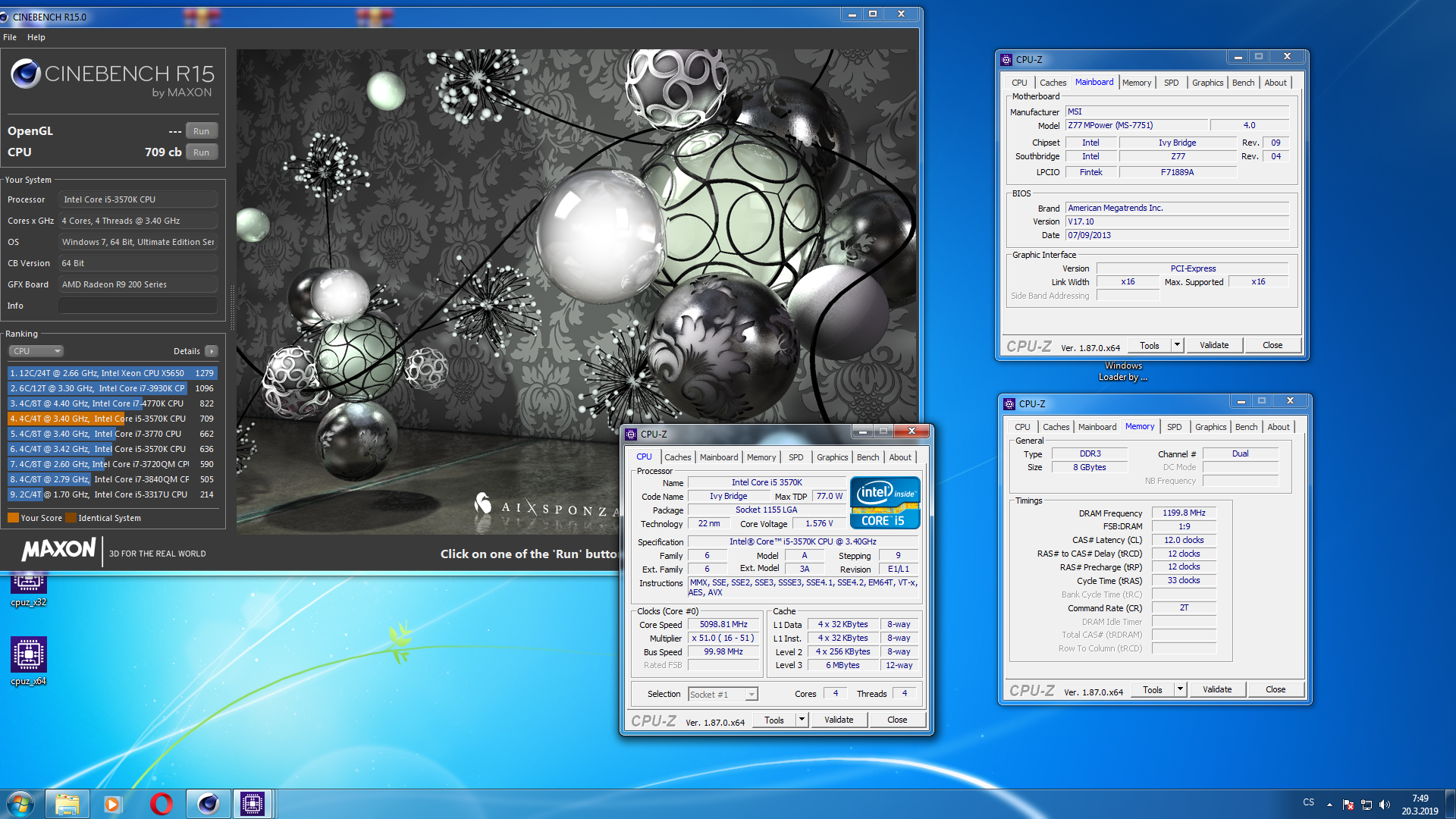
Task: Open File Explorer from the taskbar
Action: [x=67, y=804]
